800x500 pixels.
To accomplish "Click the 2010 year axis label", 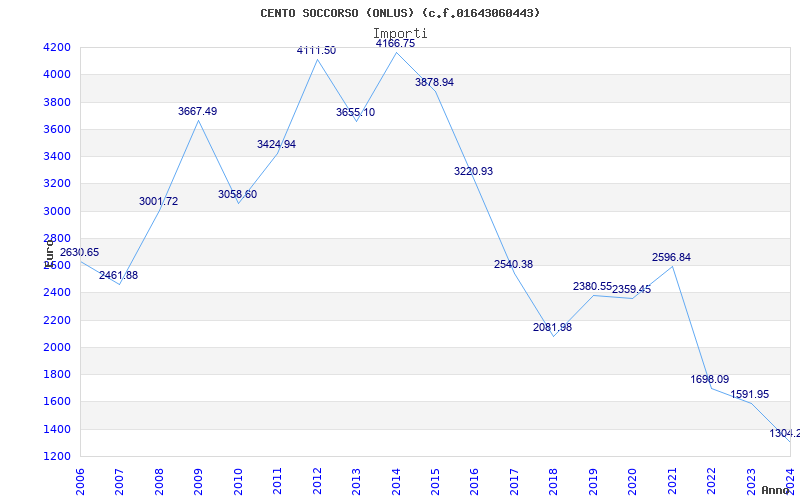I will coord(238,482).
